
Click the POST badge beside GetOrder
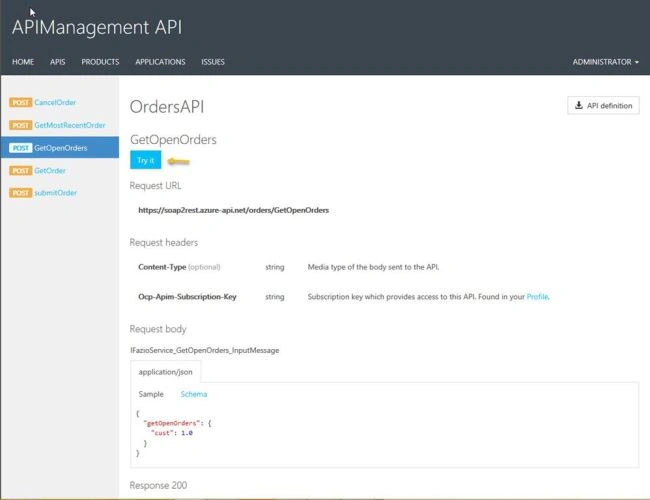21,171
